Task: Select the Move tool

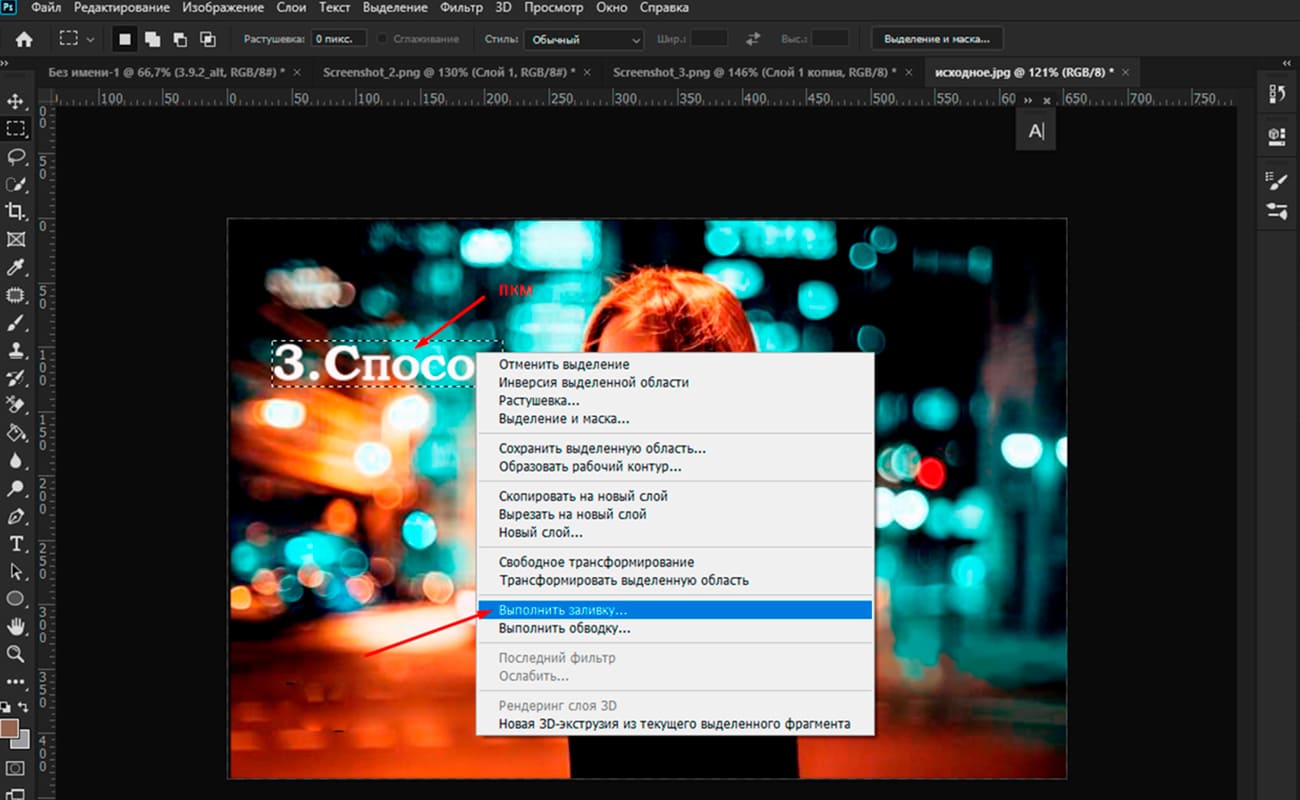Action: (16, 101)
